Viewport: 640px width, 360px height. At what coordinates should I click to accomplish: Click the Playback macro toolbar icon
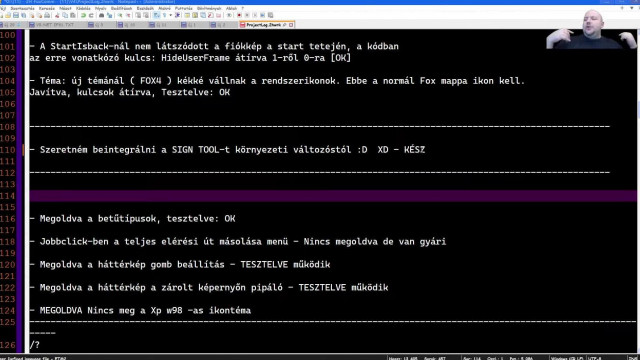[x=255, y=16]
